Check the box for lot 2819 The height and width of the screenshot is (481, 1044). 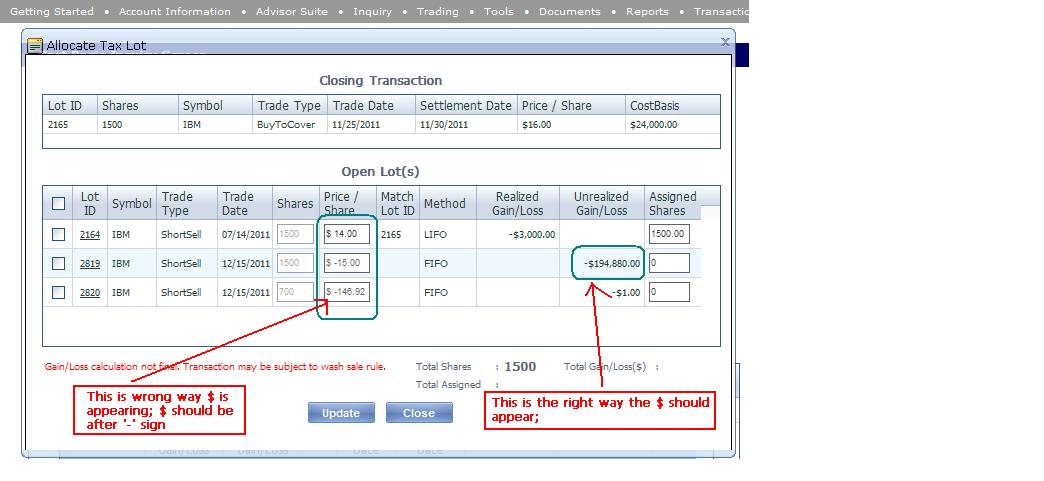[x=59, y=263]
